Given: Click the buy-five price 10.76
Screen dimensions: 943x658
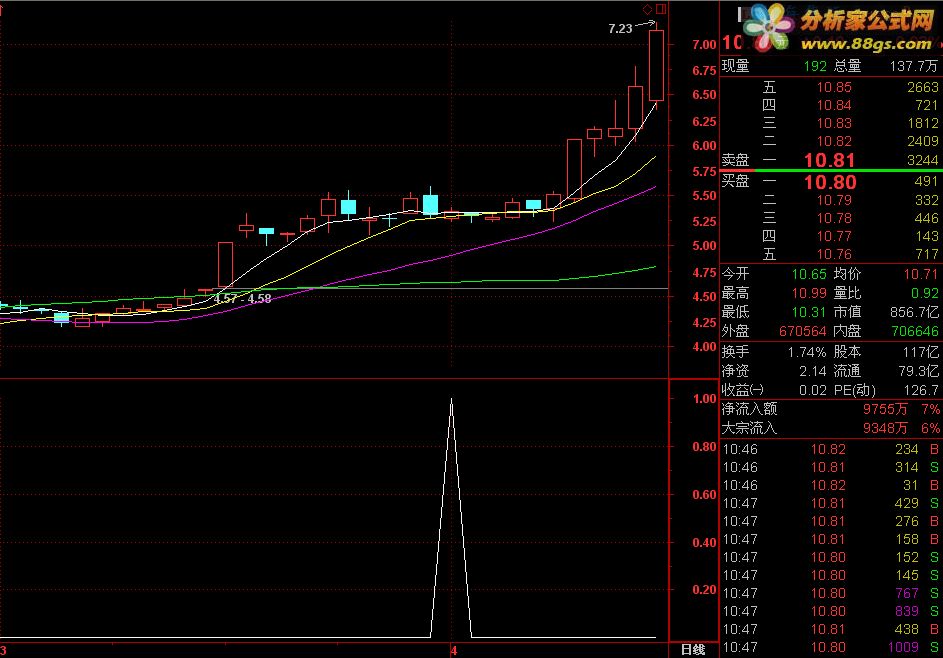Looking at the screenshot, I should point(834,254).
